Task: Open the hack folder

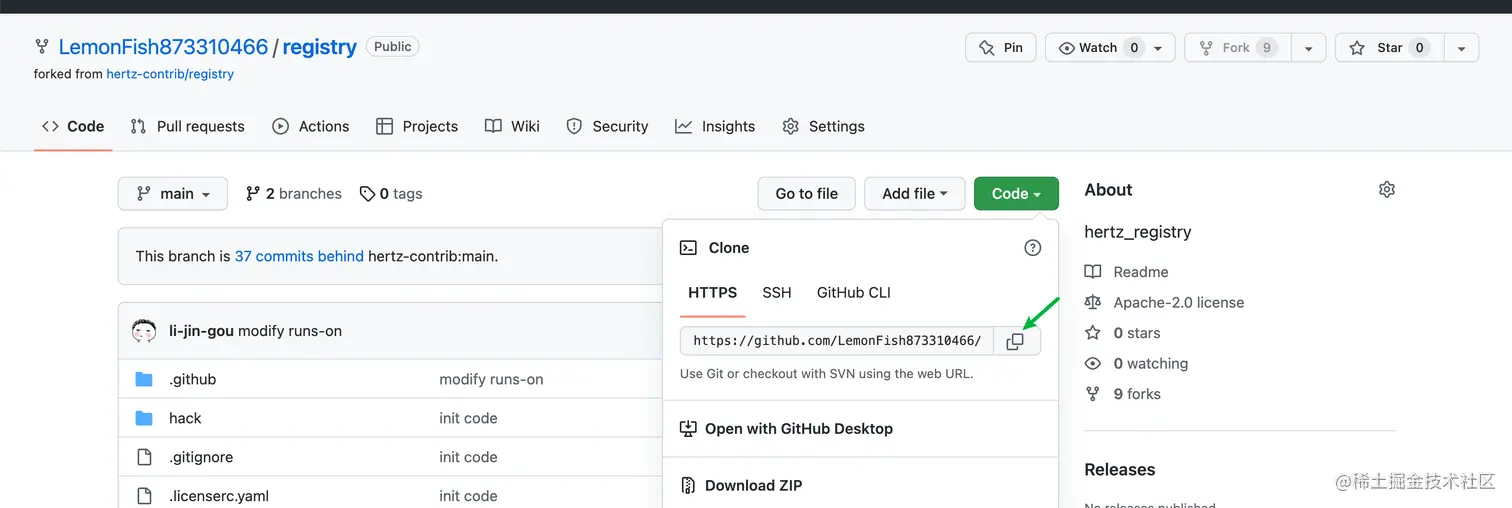Action: [x=185, y=418]
